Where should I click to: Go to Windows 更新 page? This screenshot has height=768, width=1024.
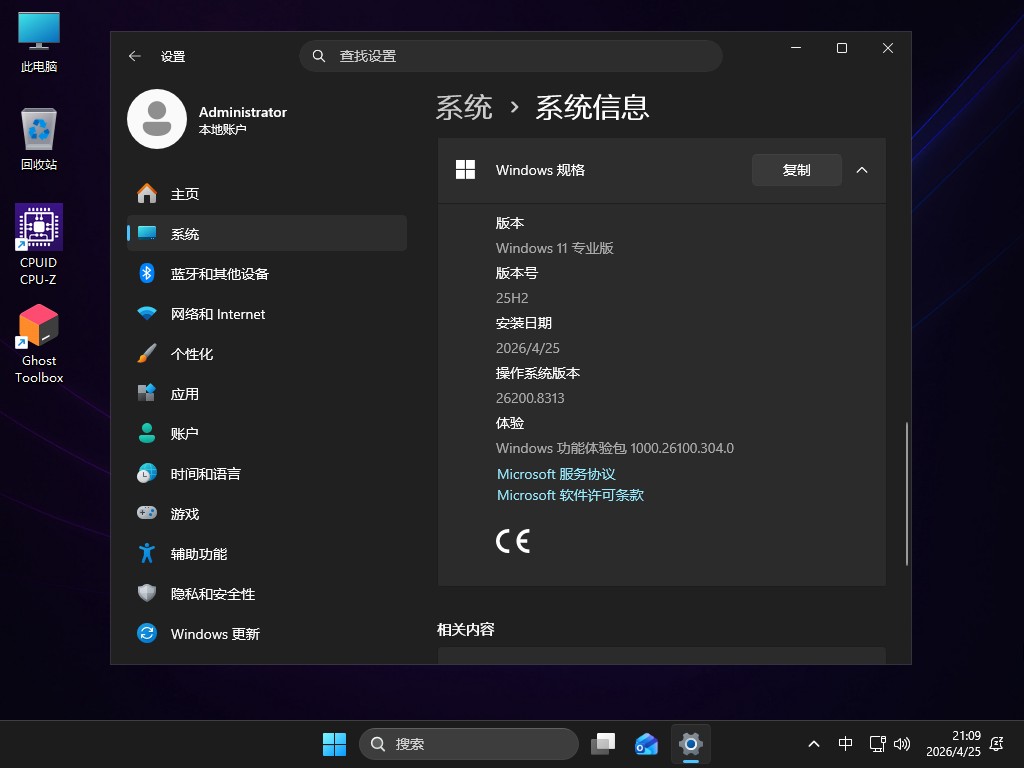(214, 634)
